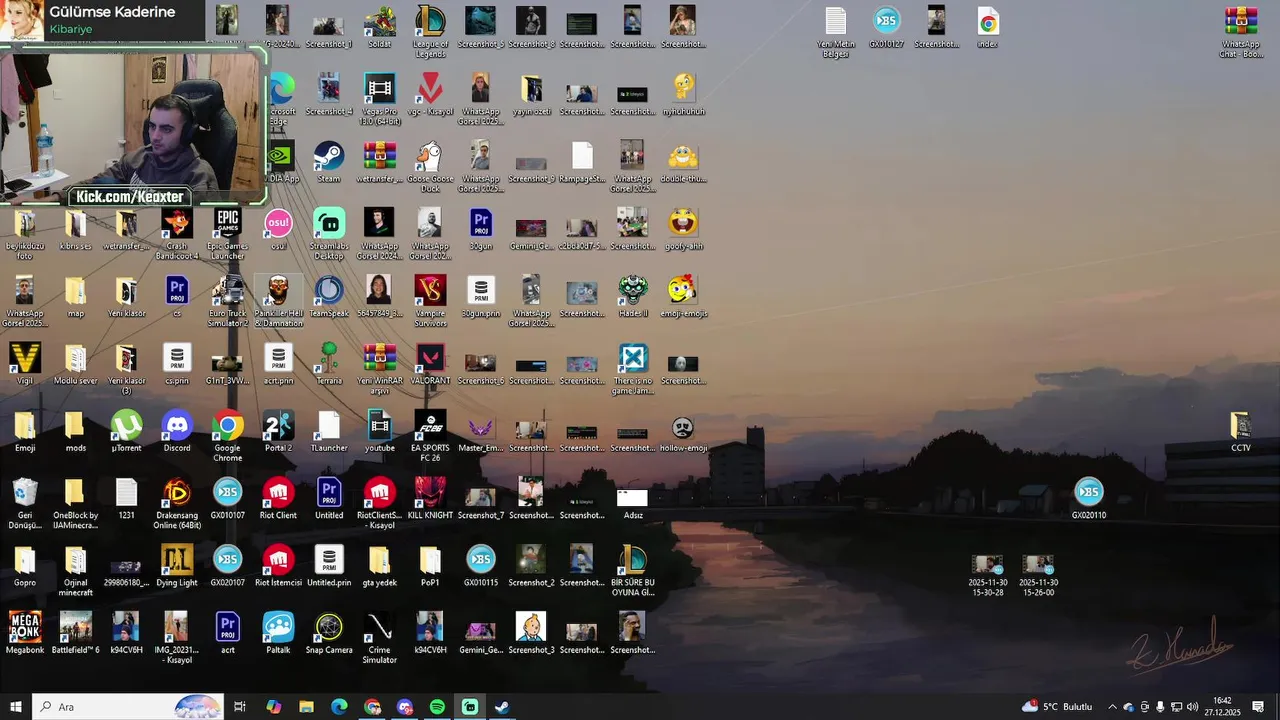Open the volume control in system tray
This screenshot has height=720, width=1280.
pos(1192,707)
